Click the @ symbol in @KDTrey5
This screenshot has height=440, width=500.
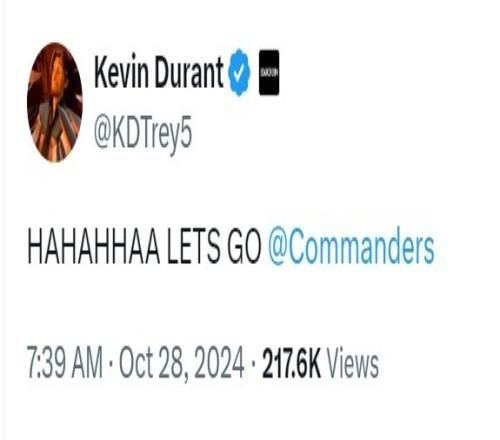pos(103,133)
